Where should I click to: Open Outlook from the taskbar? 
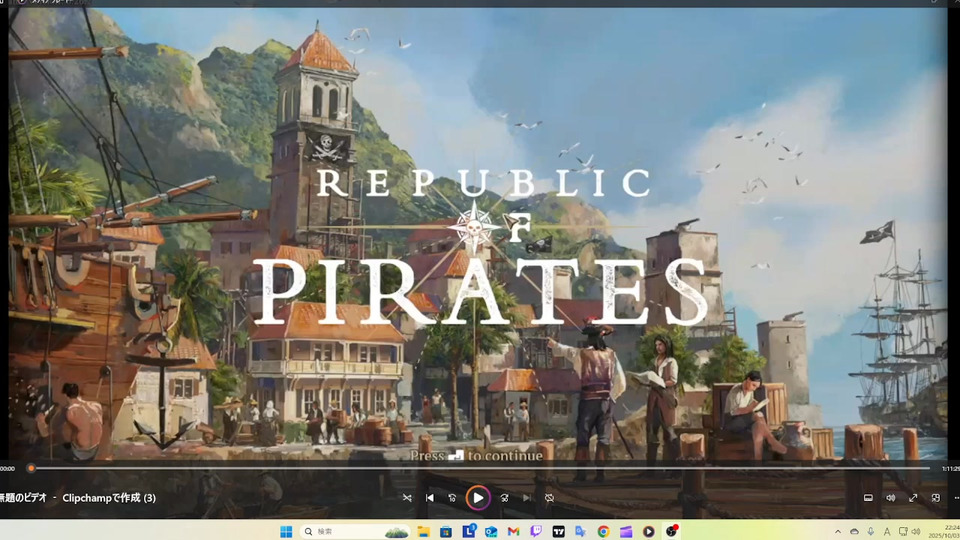pos(491,531)
